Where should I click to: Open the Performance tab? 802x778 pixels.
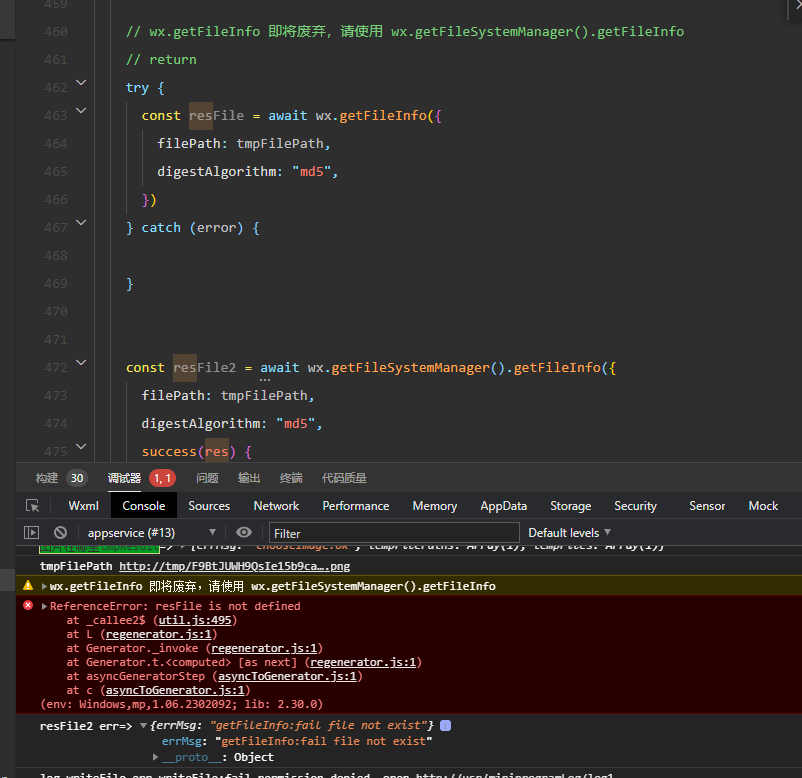click(x=355, y=506)
